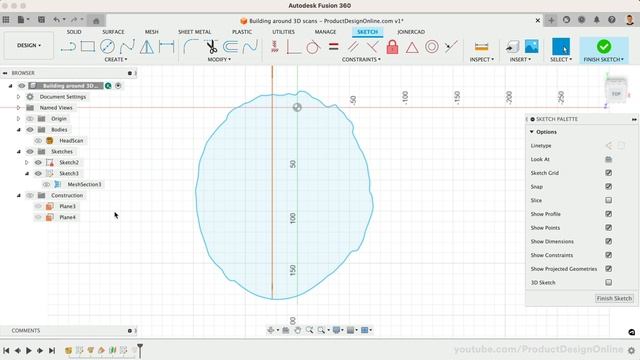This screenshot has height=360, width=640.
Task: Select the Pan hand tool in navigation bar
Action: (298, 330)
